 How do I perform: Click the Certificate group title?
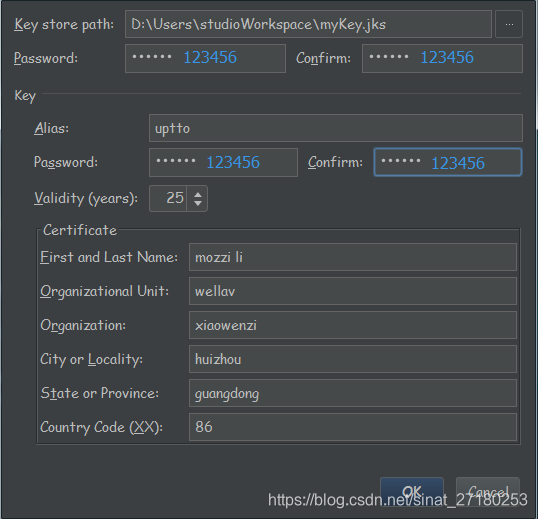(80, 230)
